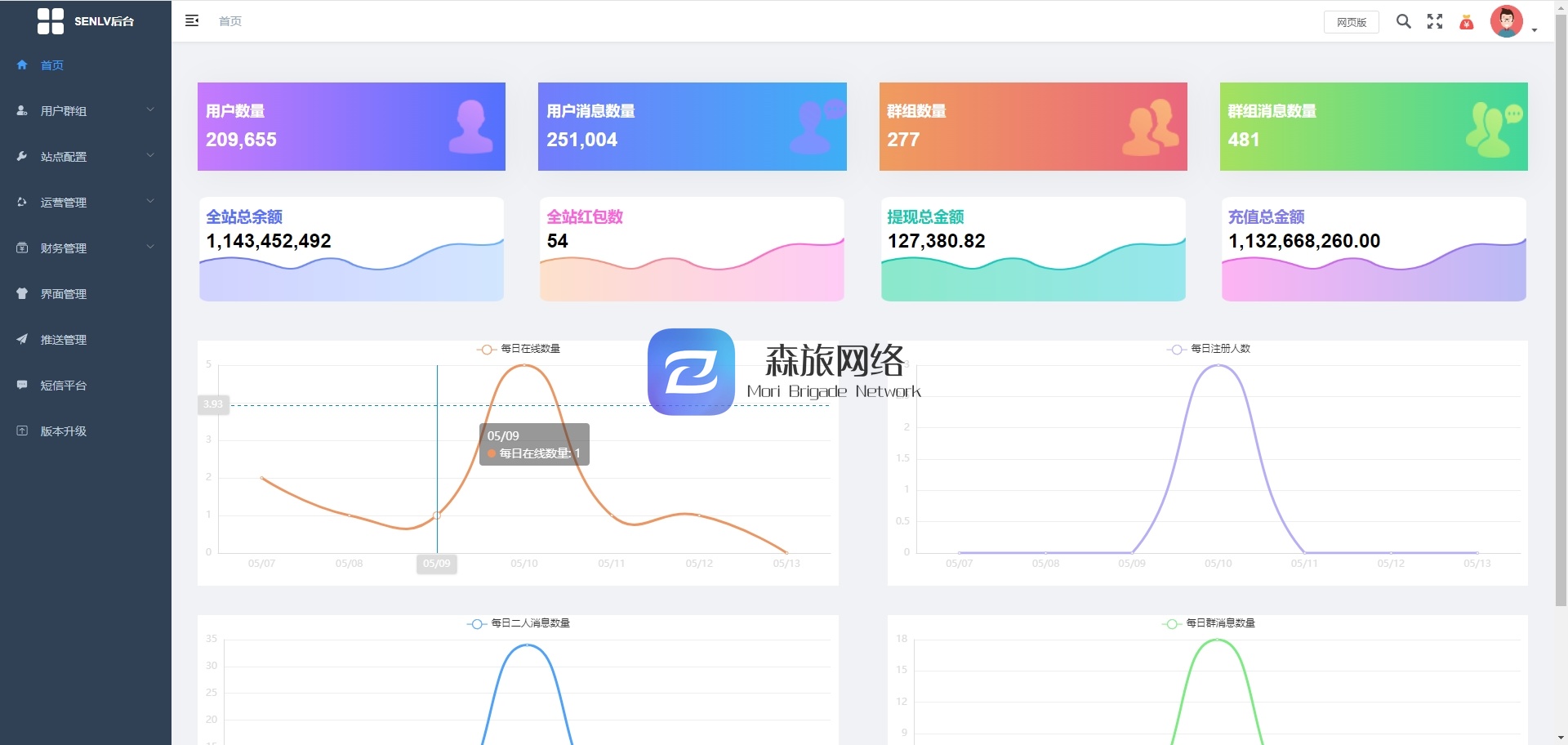Expand the 运营管理 chevron

pyautogui.click(x=150, y=201)
